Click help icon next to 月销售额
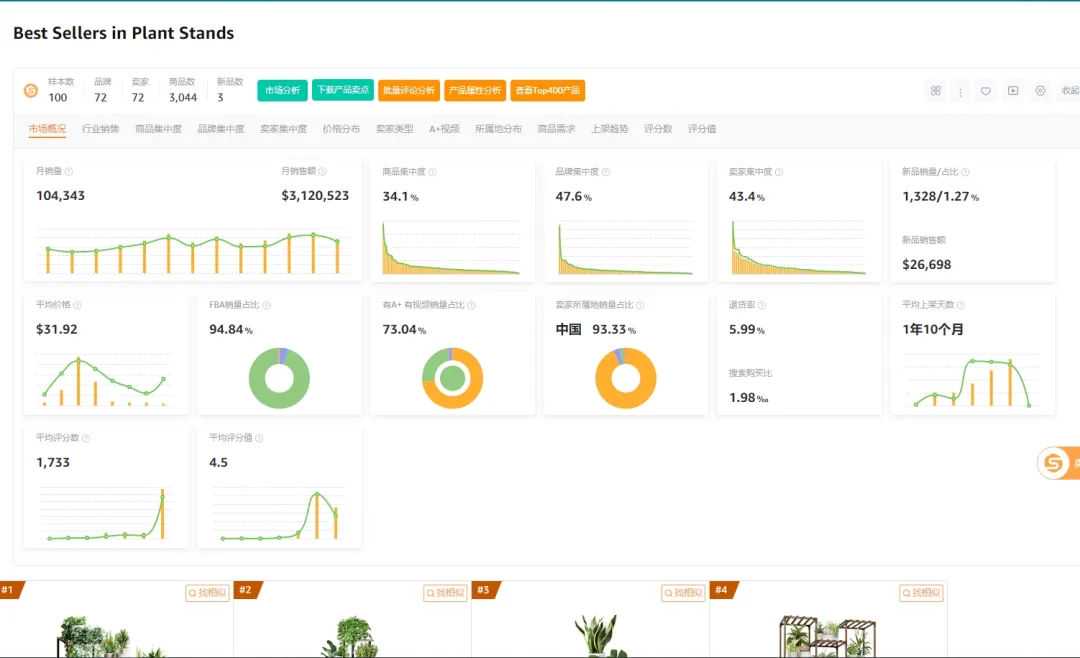 (322, 172)
